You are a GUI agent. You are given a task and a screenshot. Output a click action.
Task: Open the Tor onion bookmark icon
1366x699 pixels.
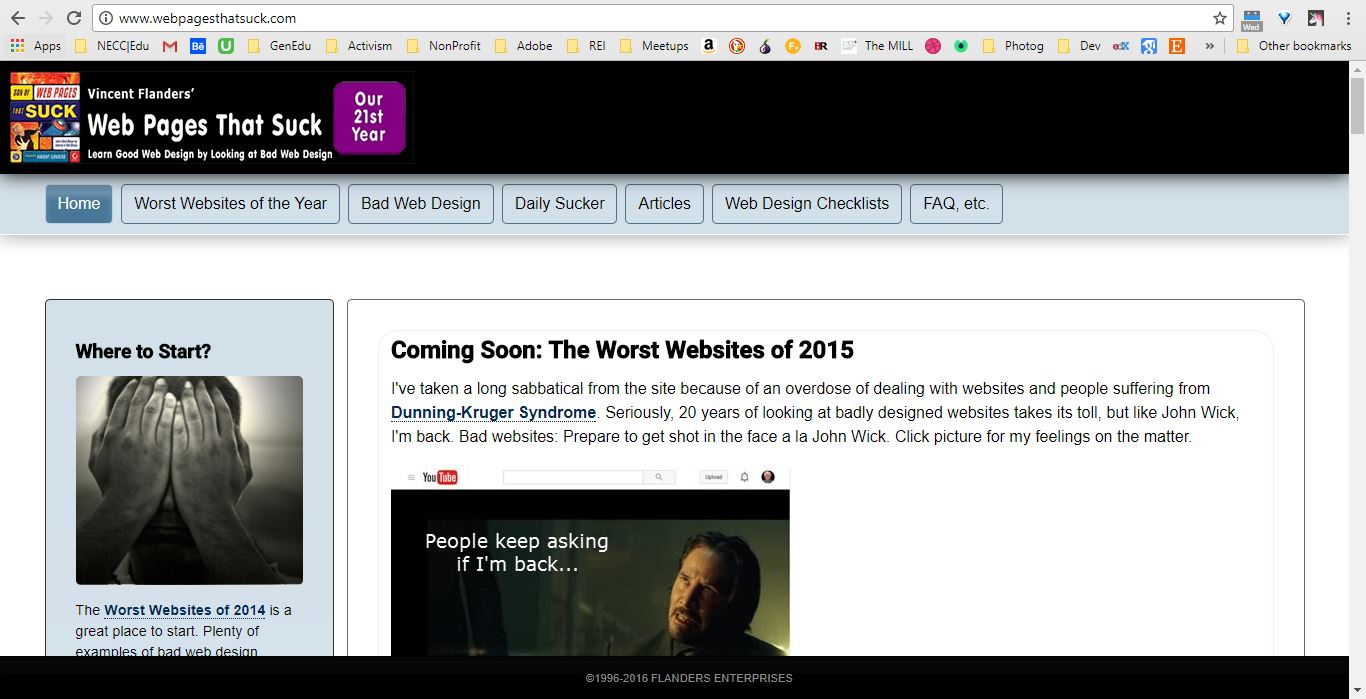765,45
